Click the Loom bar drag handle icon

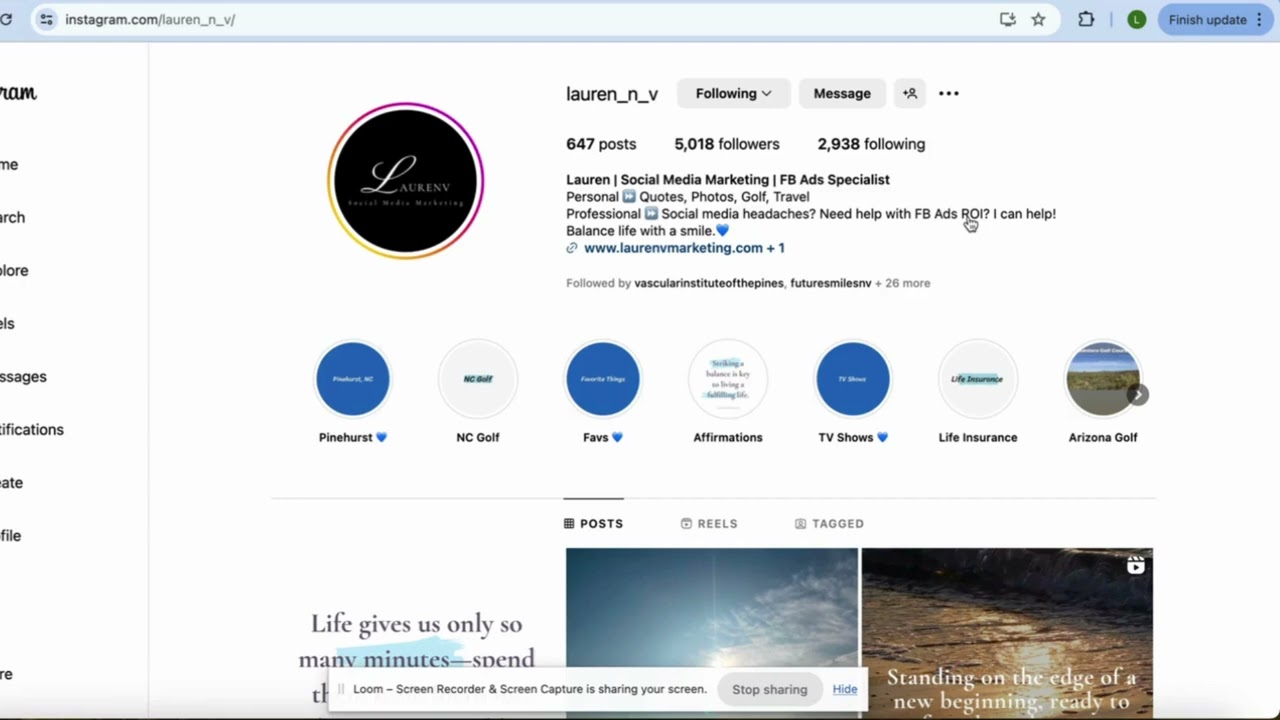tap(340, 689)
